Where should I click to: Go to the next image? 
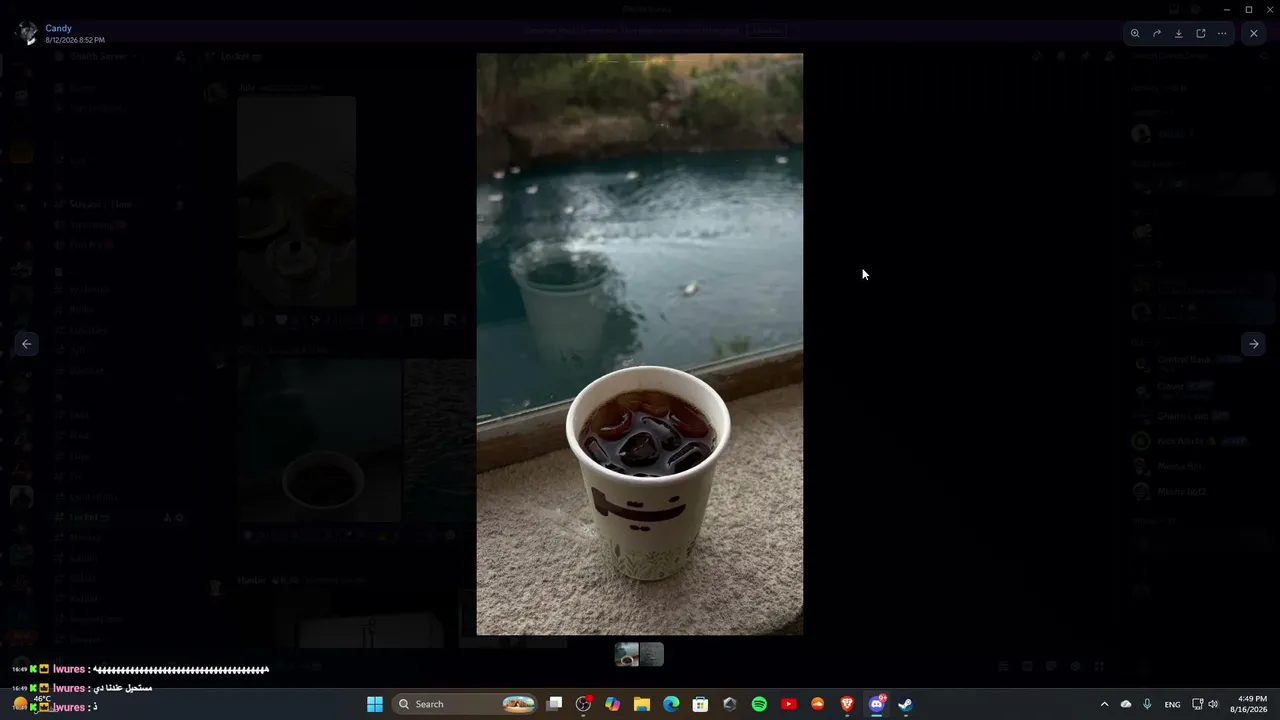coord(1254,344)
